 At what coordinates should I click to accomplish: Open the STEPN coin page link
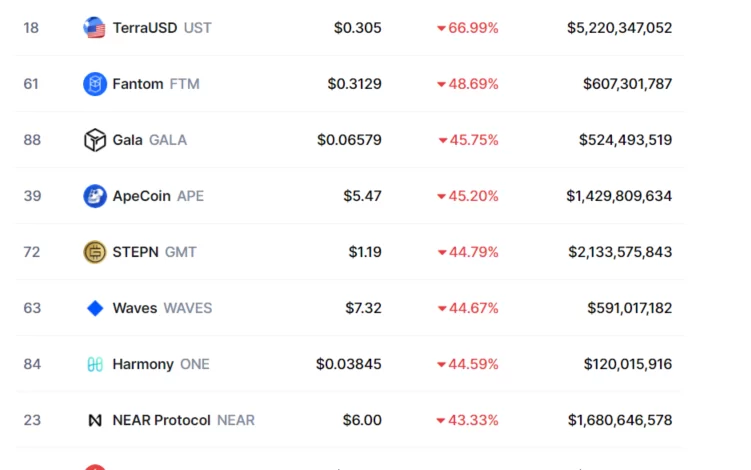click(x=136, y=252)
